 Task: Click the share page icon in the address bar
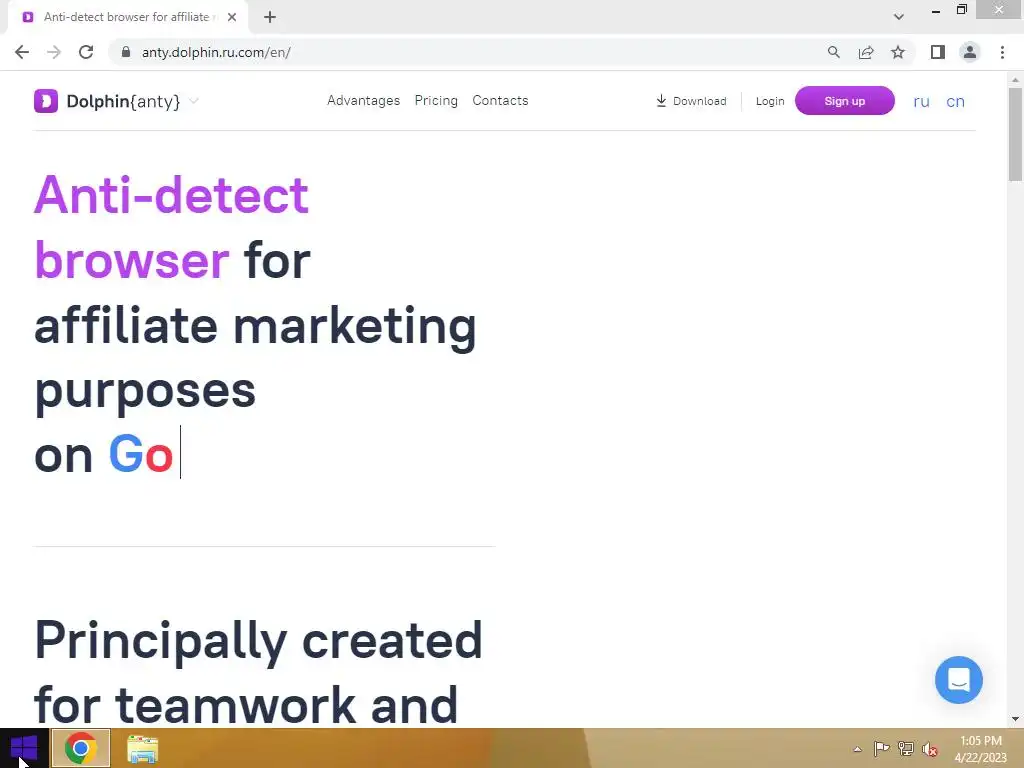click(x=866, y=52)
